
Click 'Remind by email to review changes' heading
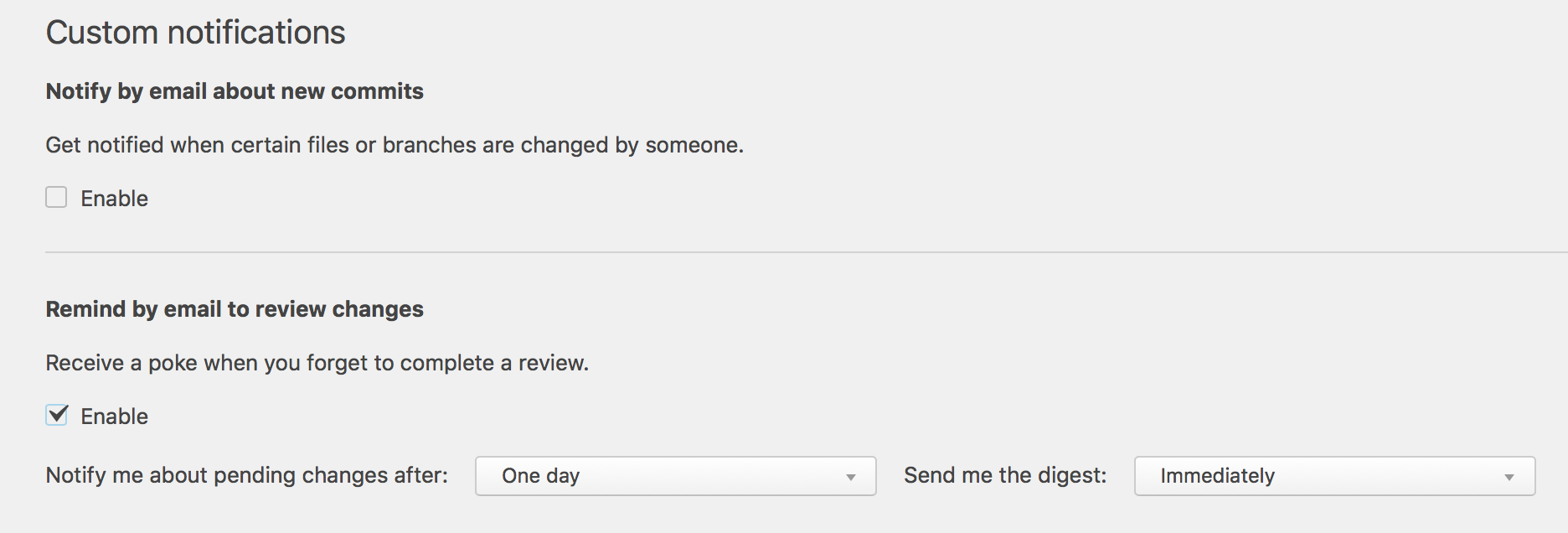[235, 309]
